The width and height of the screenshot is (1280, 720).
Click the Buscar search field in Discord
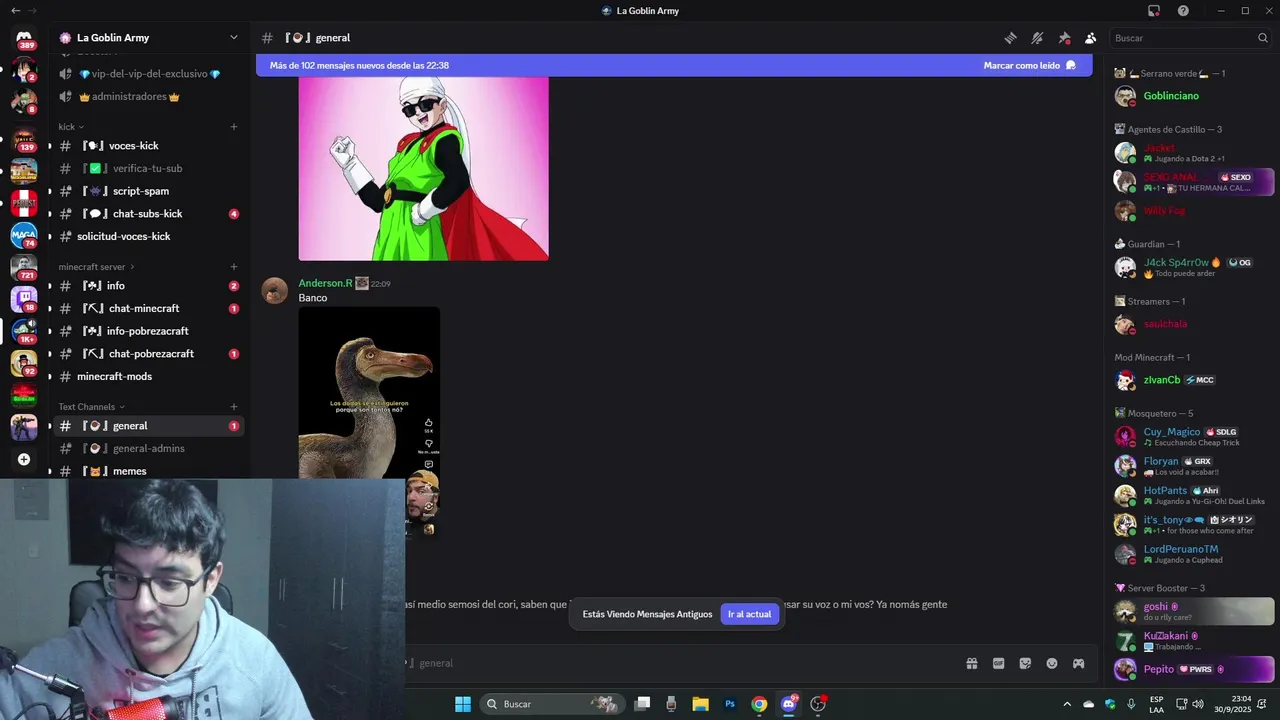coord(1190,38)
